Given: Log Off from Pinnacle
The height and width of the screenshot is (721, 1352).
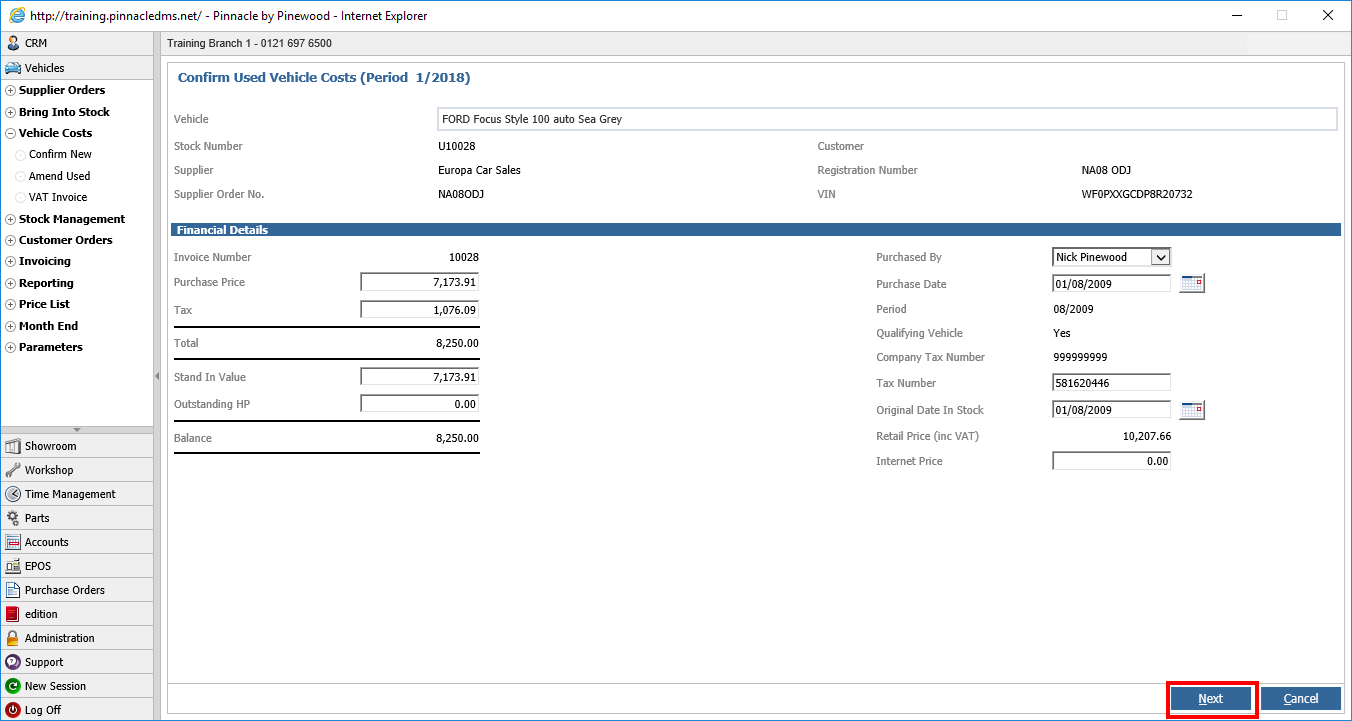Looking at the screenshot, I should pyautogui.click(x=77, y=710).
